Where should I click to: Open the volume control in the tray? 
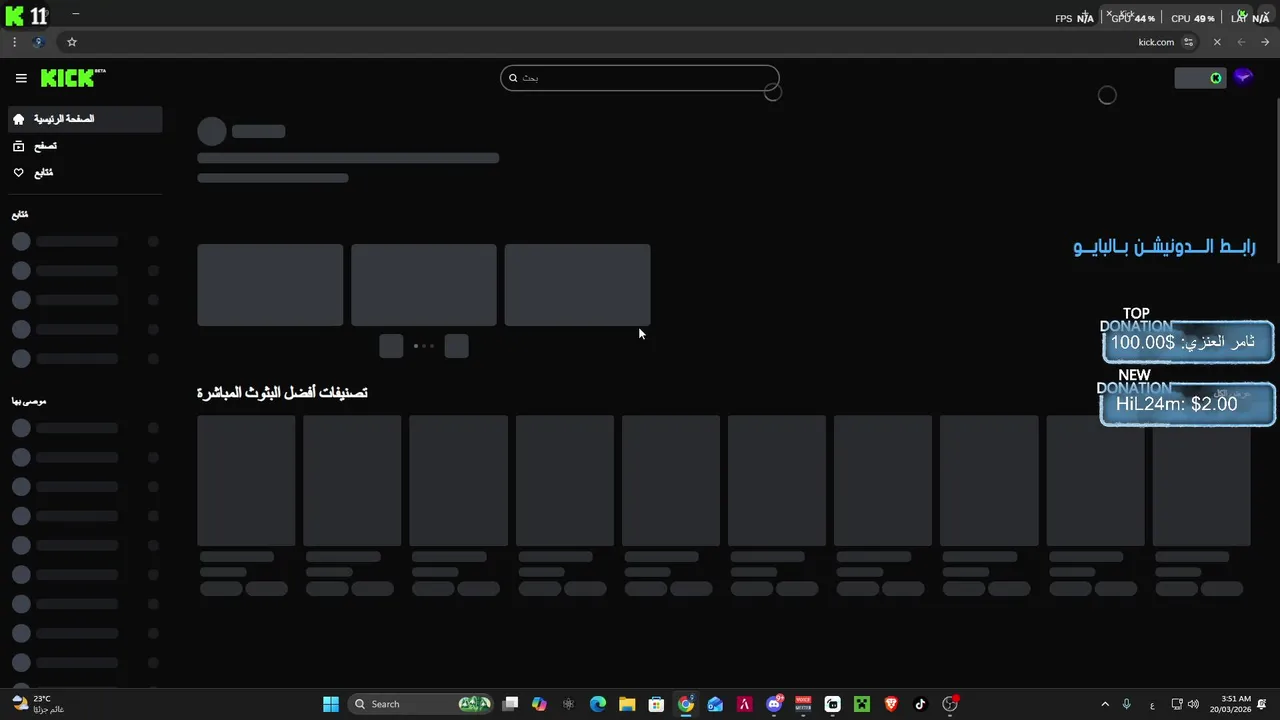tap(1193, 704)
